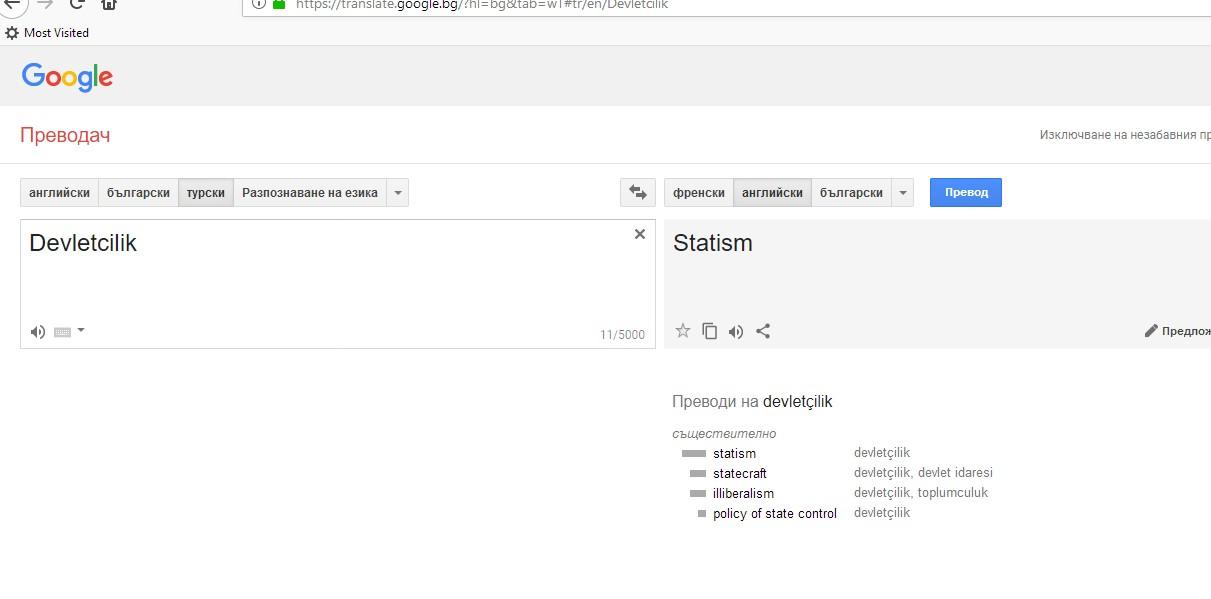Click the reverse translation devlet idaresi
This screenshot has height=599, width=1211.
tap(955, 472)
